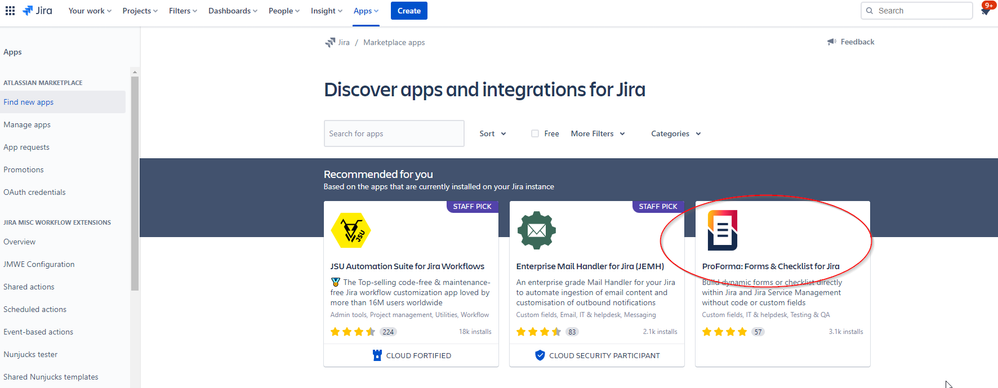Open the Projects menu
The width and height of the screenshot is (998, 388).
coord(141,11)
